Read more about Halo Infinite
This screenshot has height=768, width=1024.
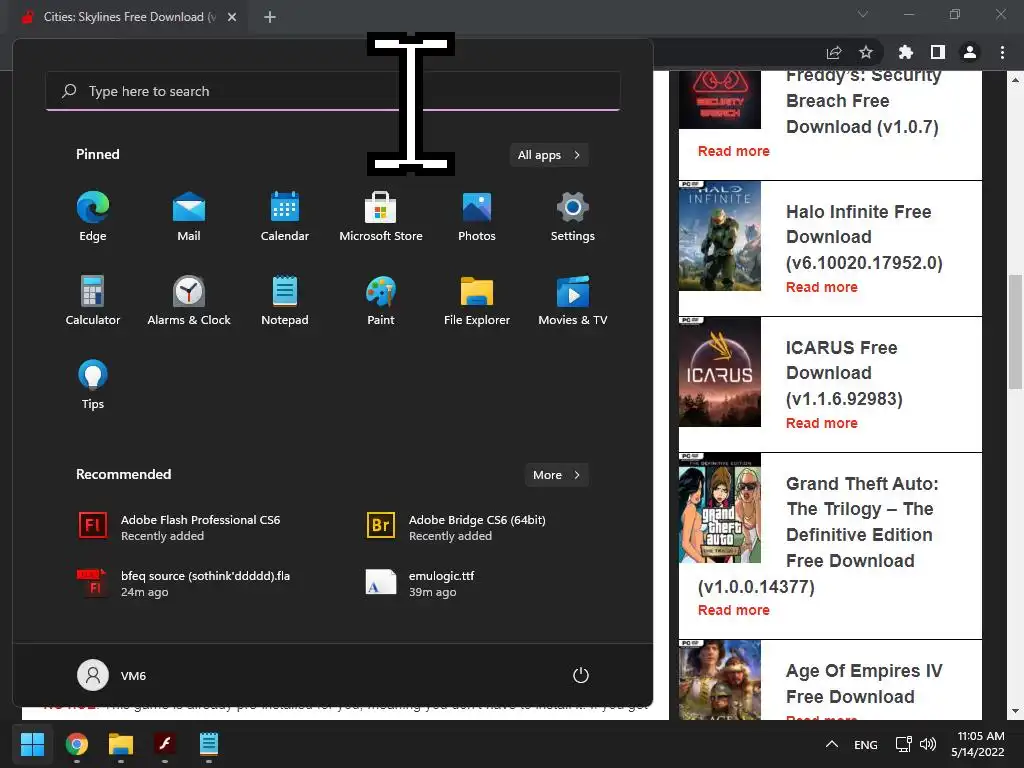tap(822, 287)
